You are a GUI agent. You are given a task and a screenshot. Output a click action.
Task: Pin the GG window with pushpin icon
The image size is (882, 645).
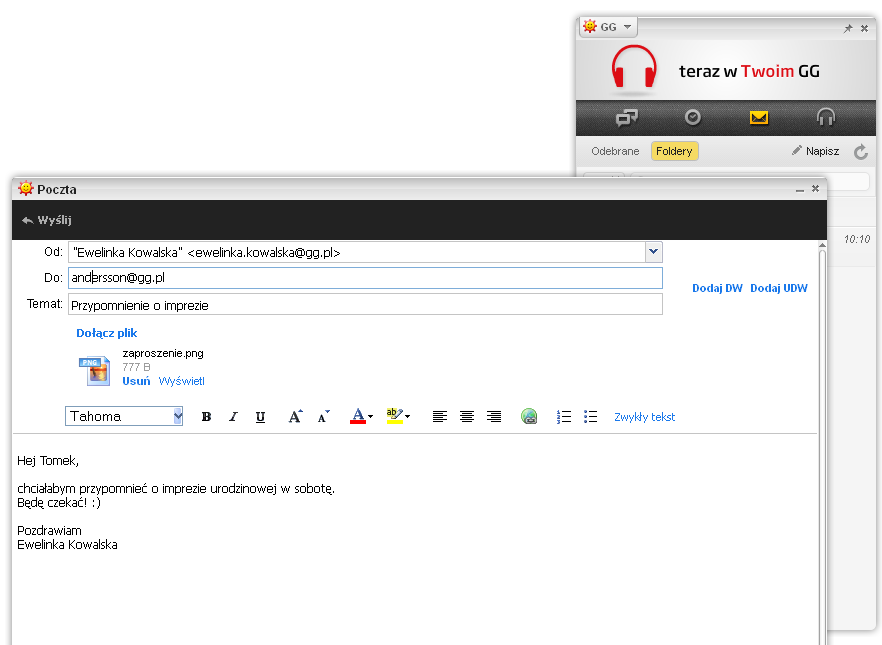pyautogui.click(x=848, y=29)
